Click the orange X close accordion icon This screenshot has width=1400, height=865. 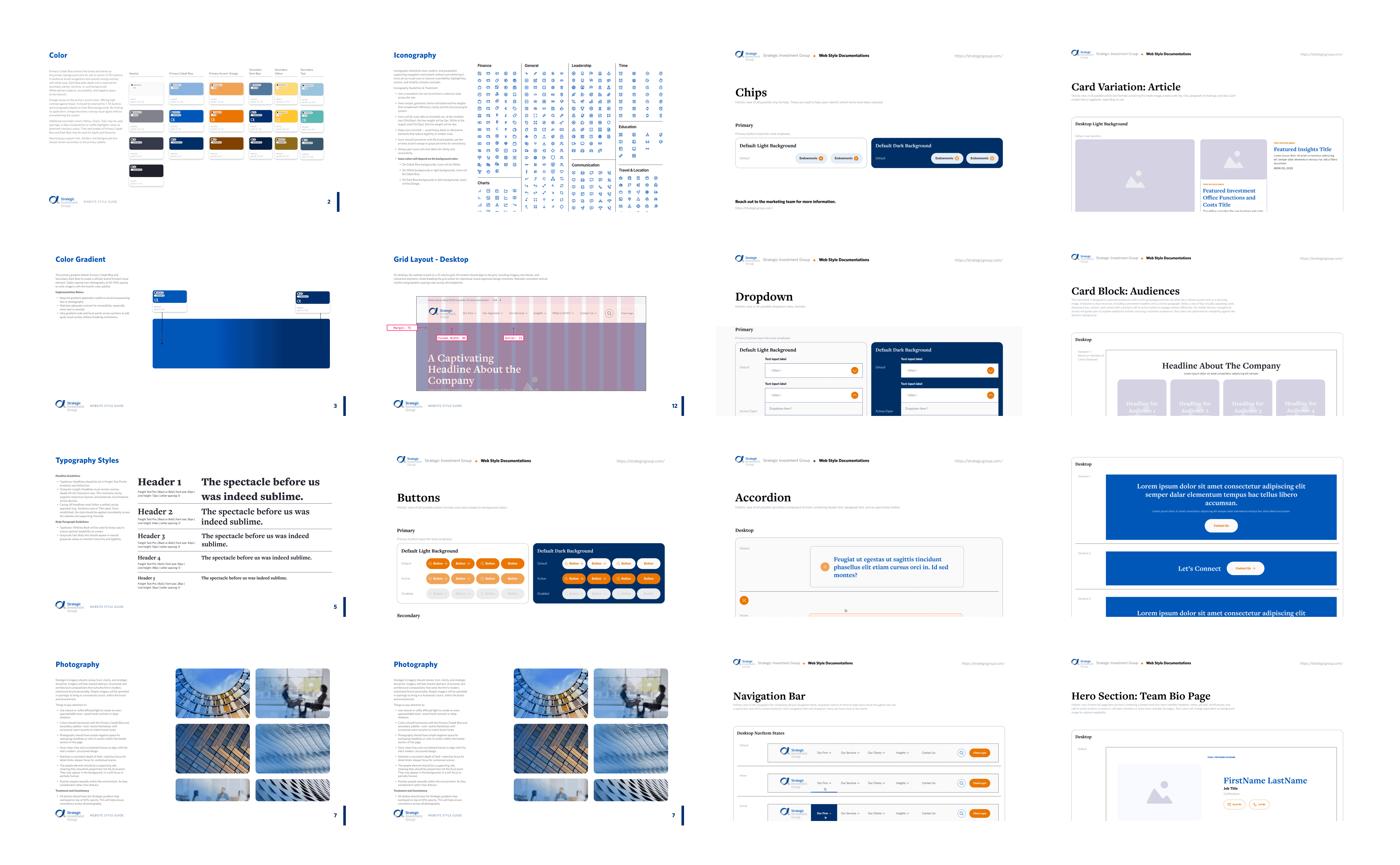tap(744, 600)
